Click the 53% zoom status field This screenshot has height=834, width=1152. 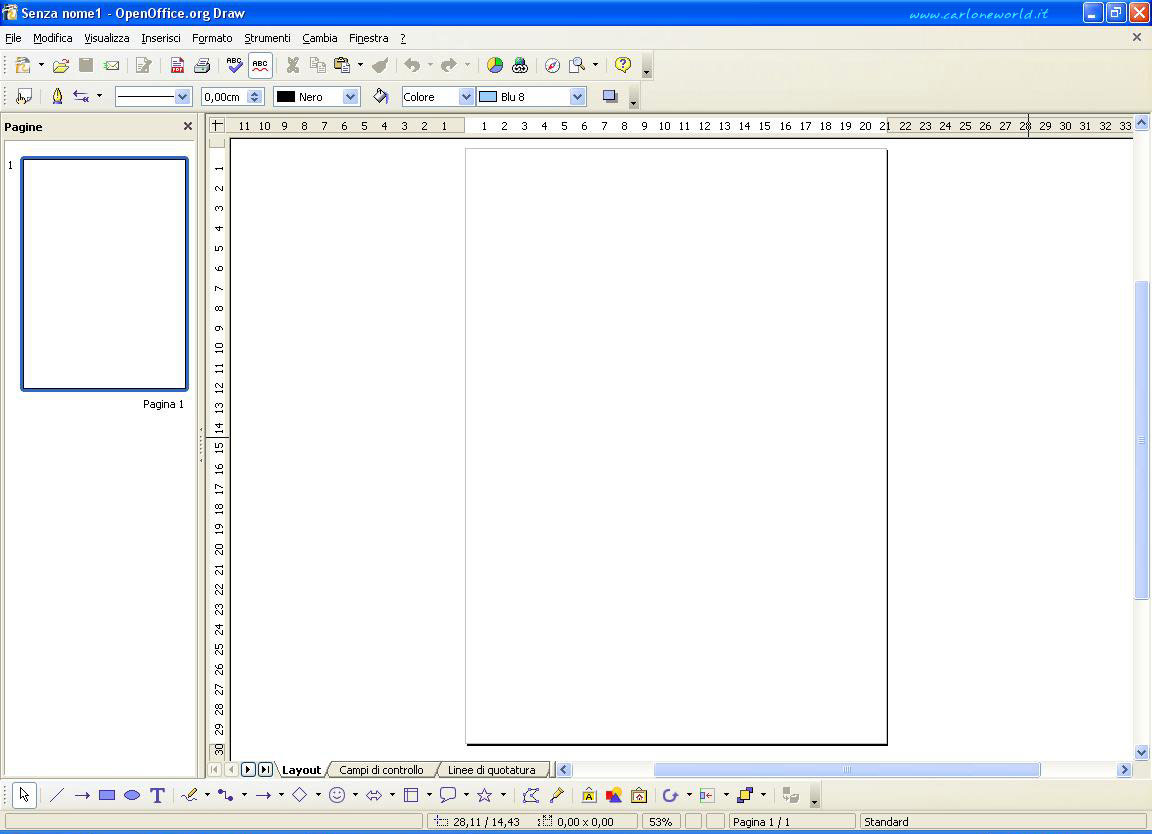(660, 822)
